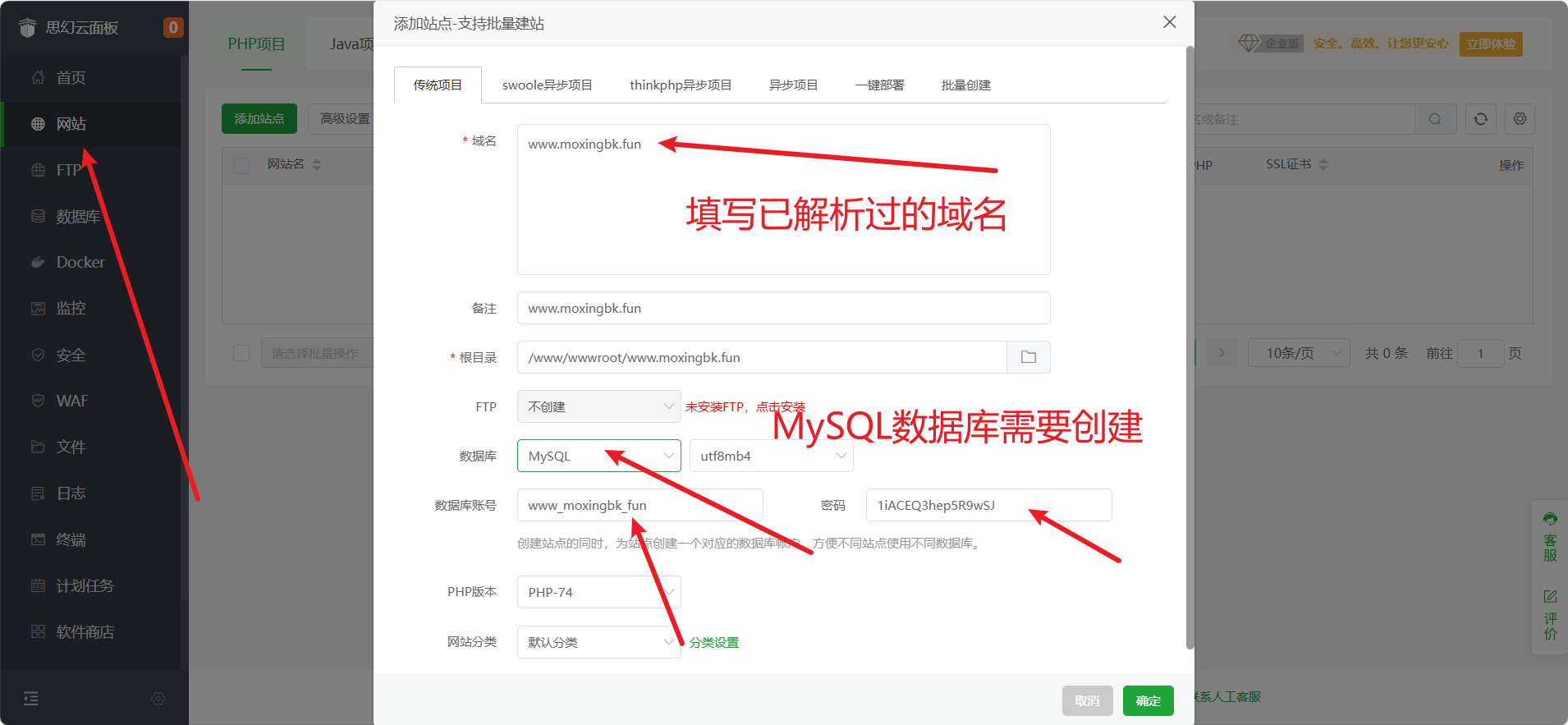The height and width of the screenshot is (725, 1568).
Task: Switch to 批量创建 tab
Action: [x=966, y=85]
